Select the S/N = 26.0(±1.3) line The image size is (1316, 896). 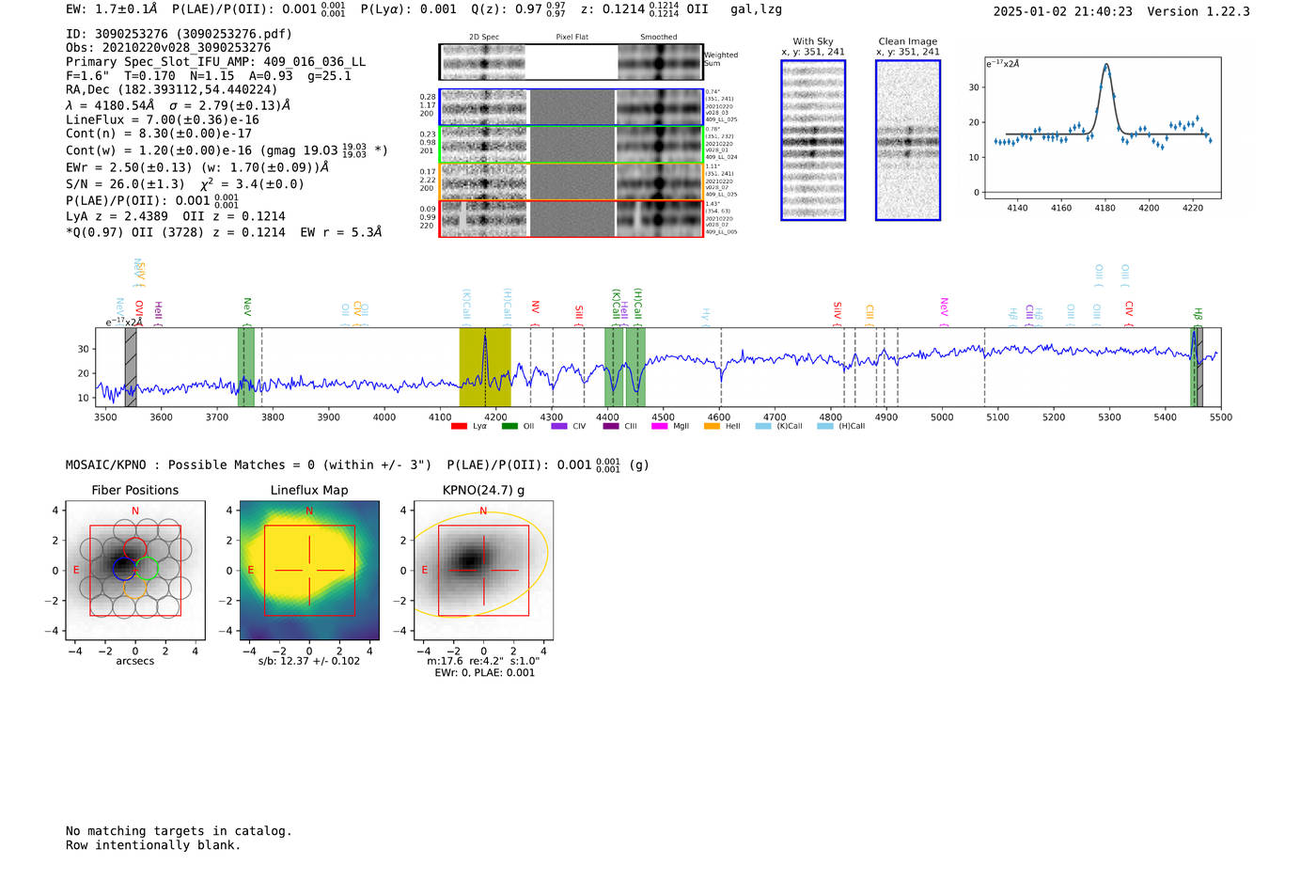(x=185, y=184)
